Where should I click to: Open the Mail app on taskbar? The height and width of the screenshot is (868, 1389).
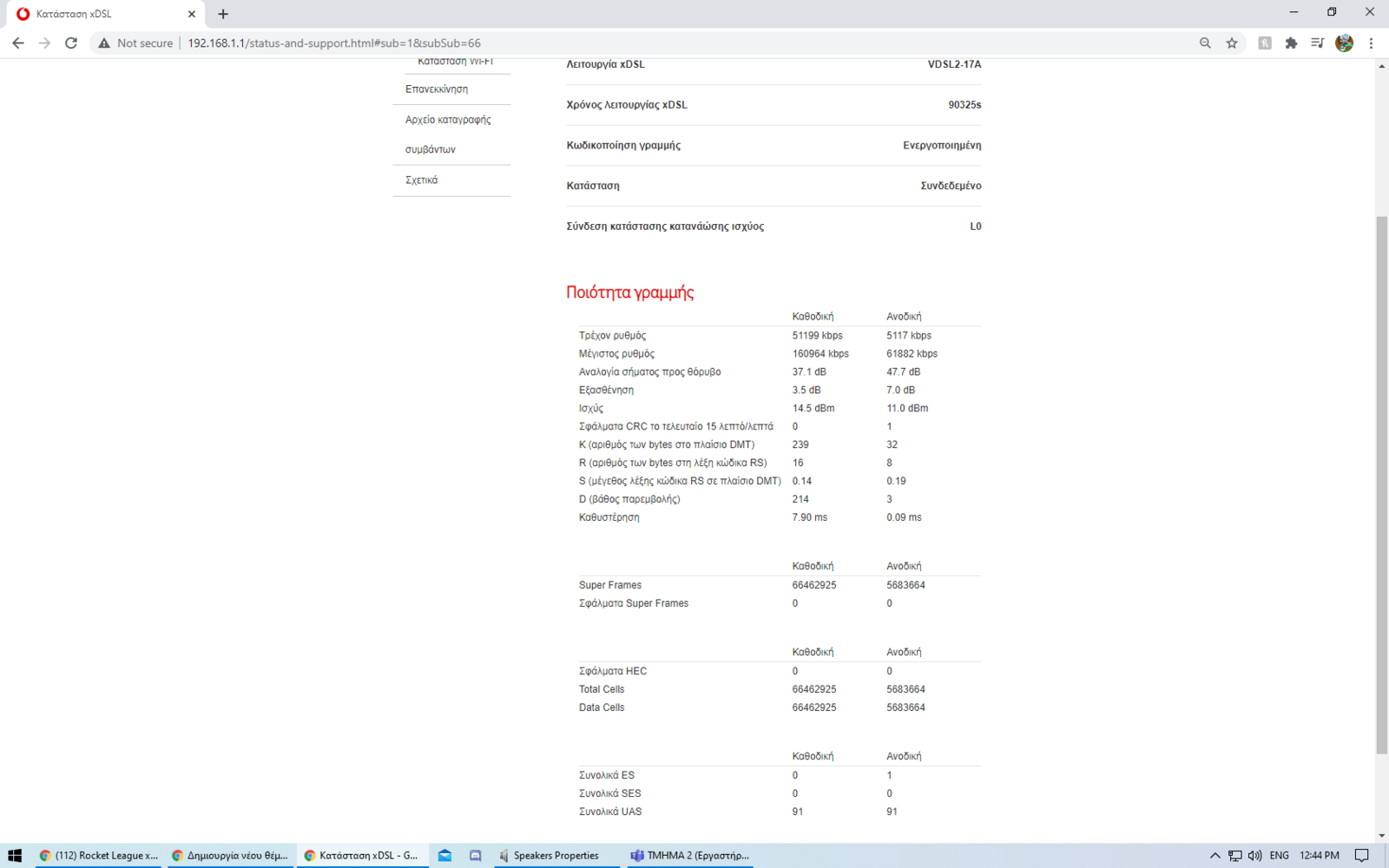click(x=445, y=855)
